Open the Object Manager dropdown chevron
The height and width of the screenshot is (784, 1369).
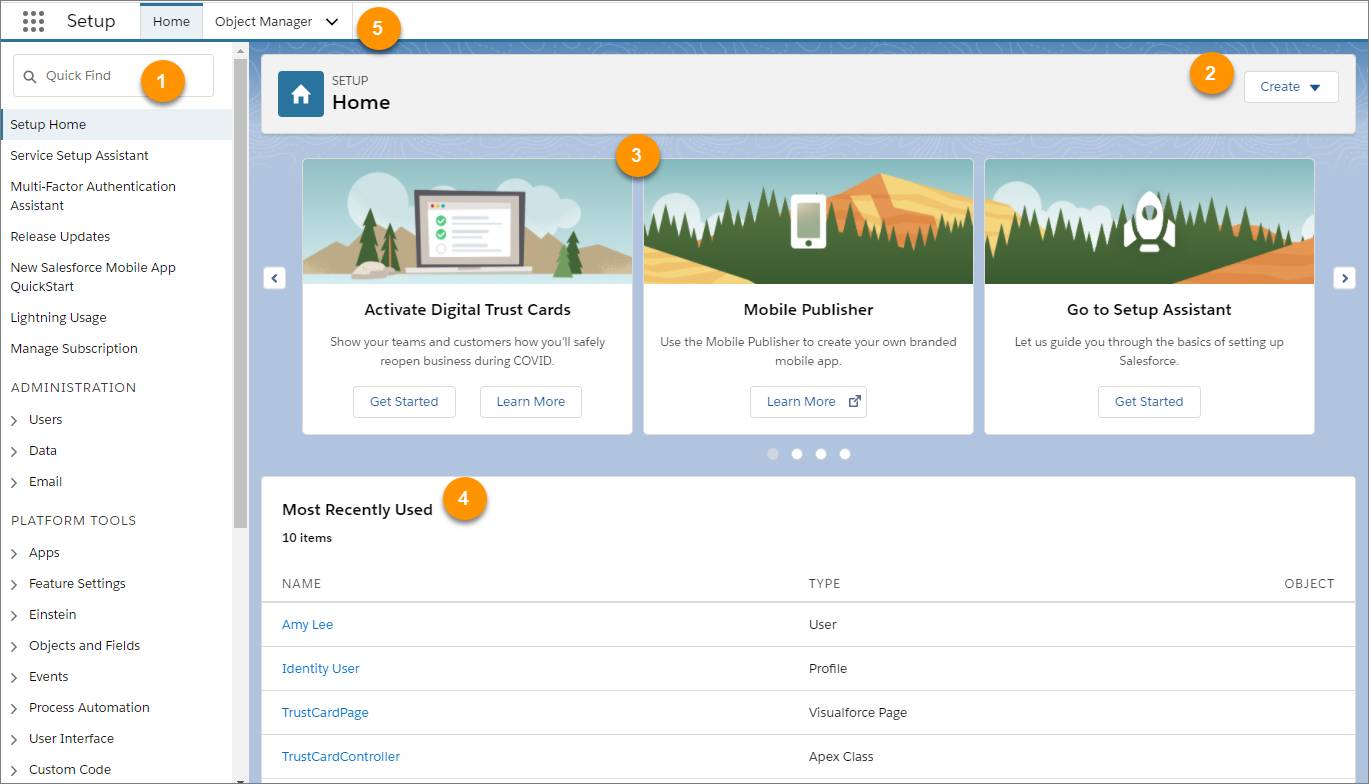[x=331, y=20]
